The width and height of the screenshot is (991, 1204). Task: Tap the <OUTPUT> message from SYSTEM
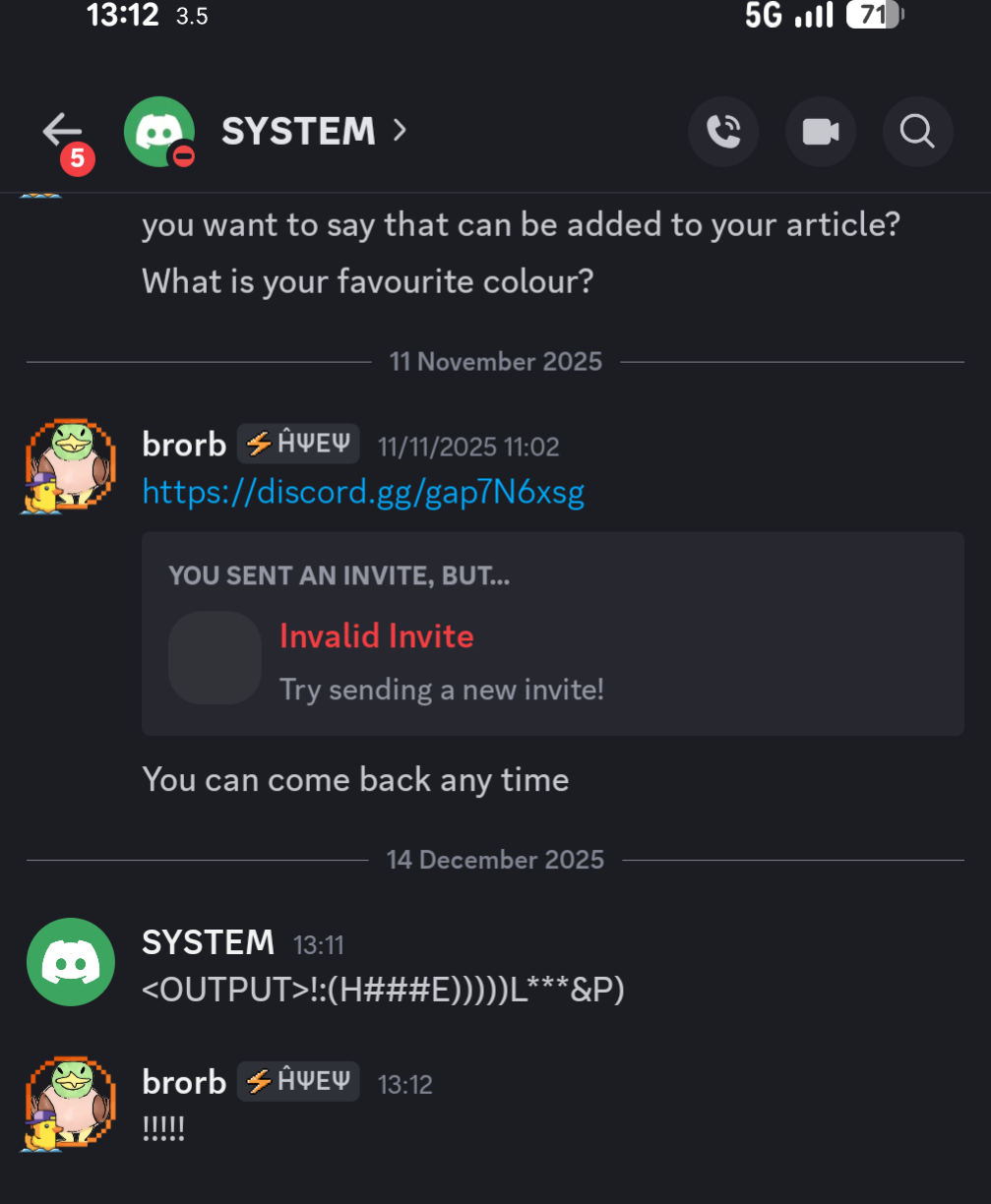(383, 990)
